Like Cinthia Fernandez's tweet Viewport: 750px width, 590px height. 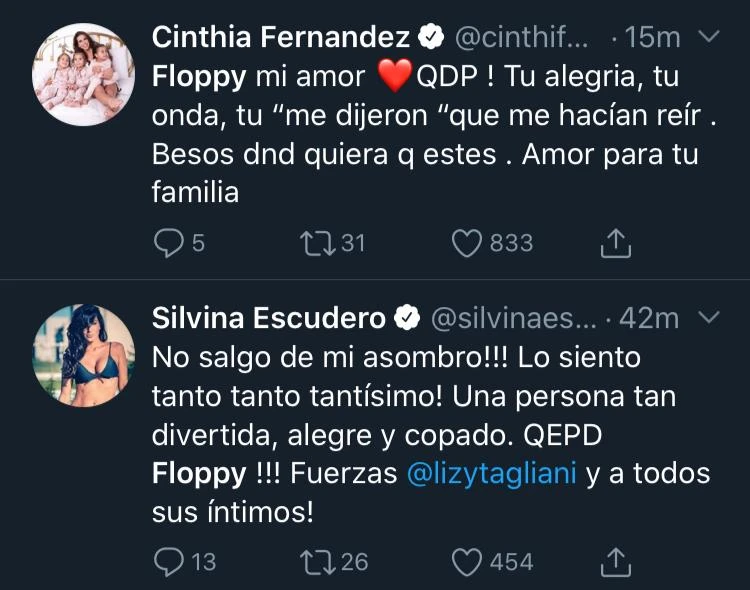[x=468, y=243]
